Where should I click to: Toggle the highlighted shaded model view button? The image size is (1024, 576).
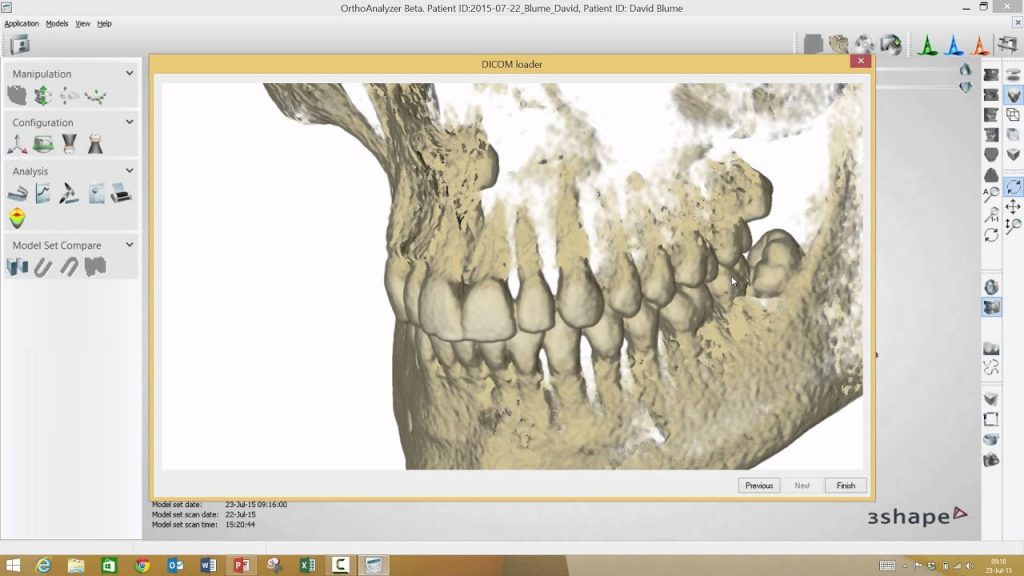pos(1013,95)
